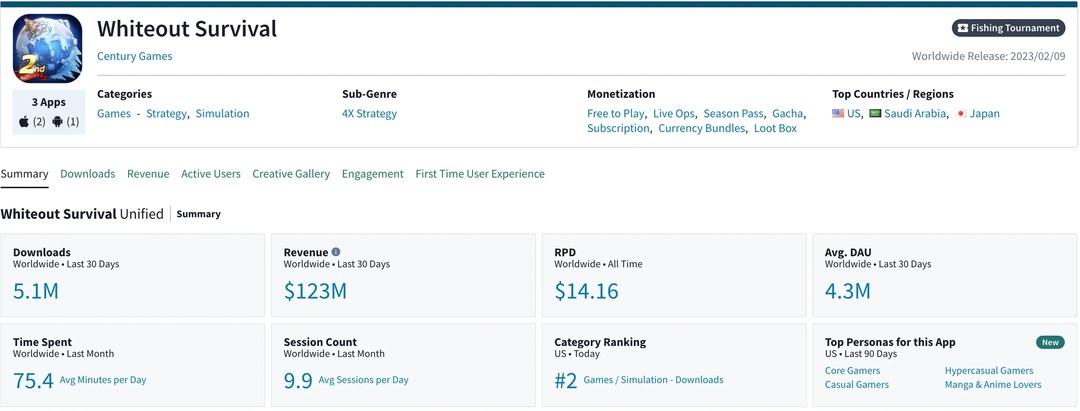Viewport: 1080px width, 411px height.
Task: Select the 4X Strategy sub-genre link
Action: tap(369, 114)
